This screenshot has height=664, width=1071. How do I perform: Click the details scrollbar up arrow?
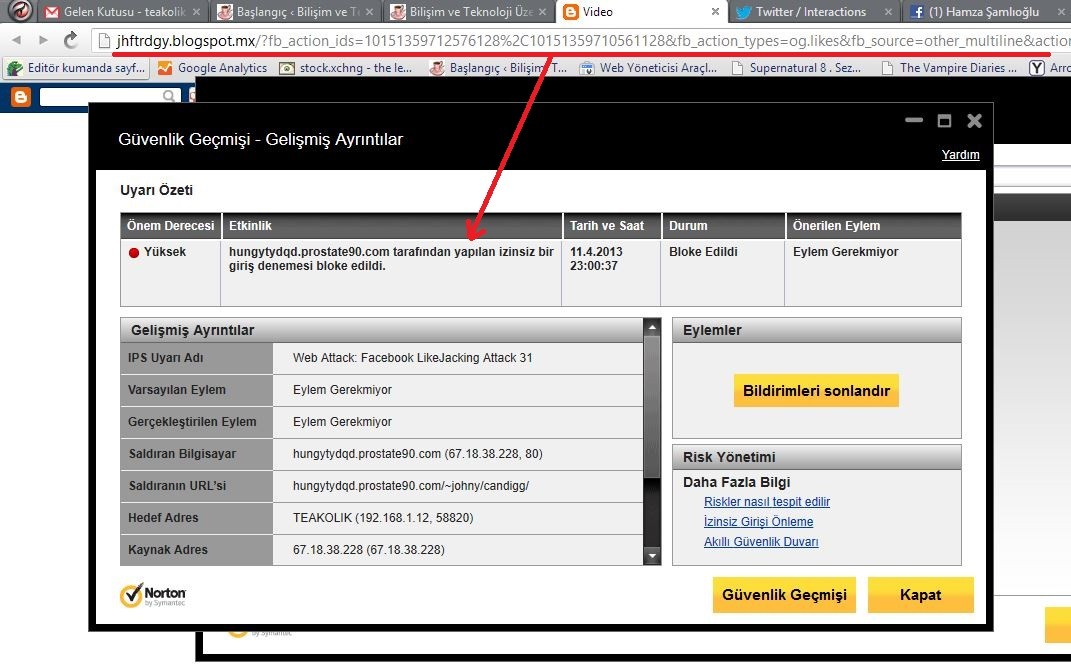point(652,327)
